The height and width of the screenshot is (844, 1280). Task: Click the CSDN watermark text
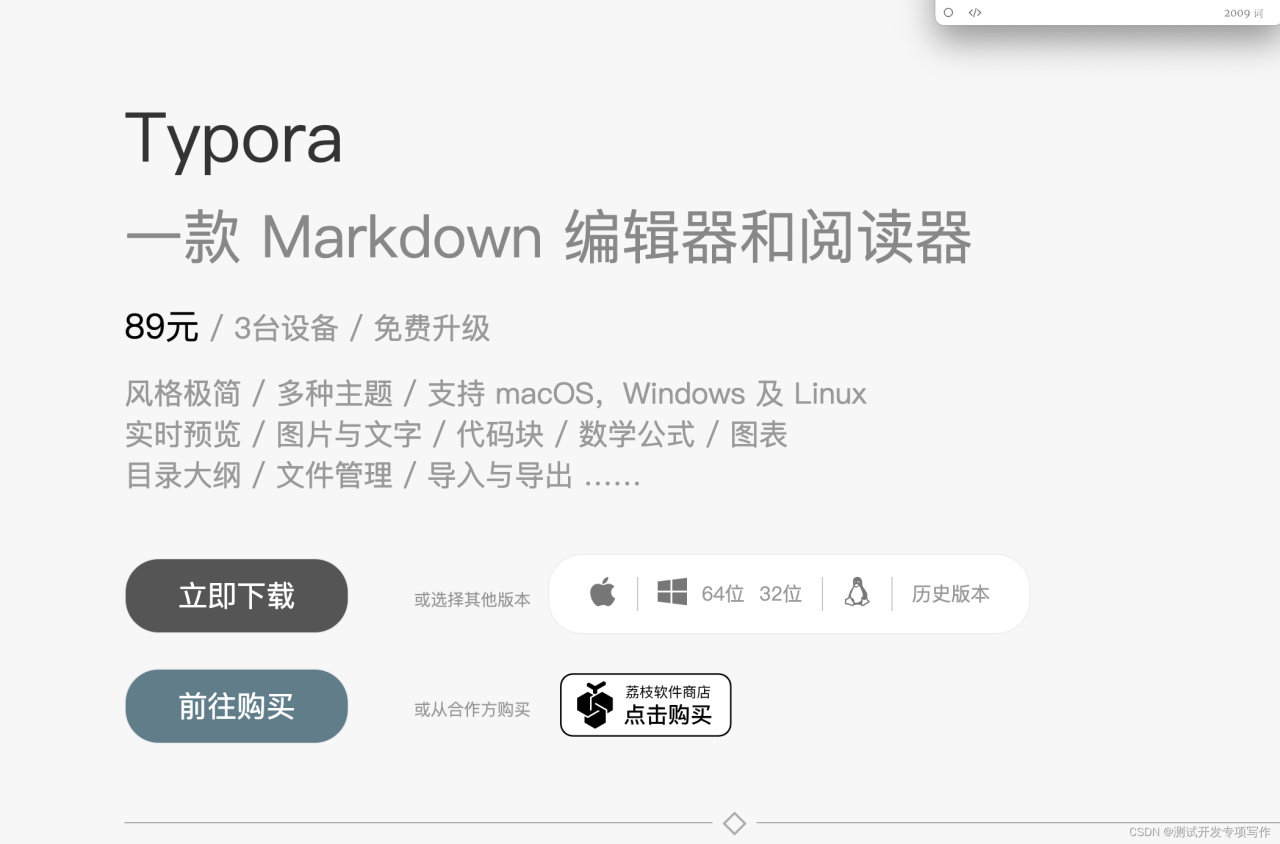point(1200,832)
